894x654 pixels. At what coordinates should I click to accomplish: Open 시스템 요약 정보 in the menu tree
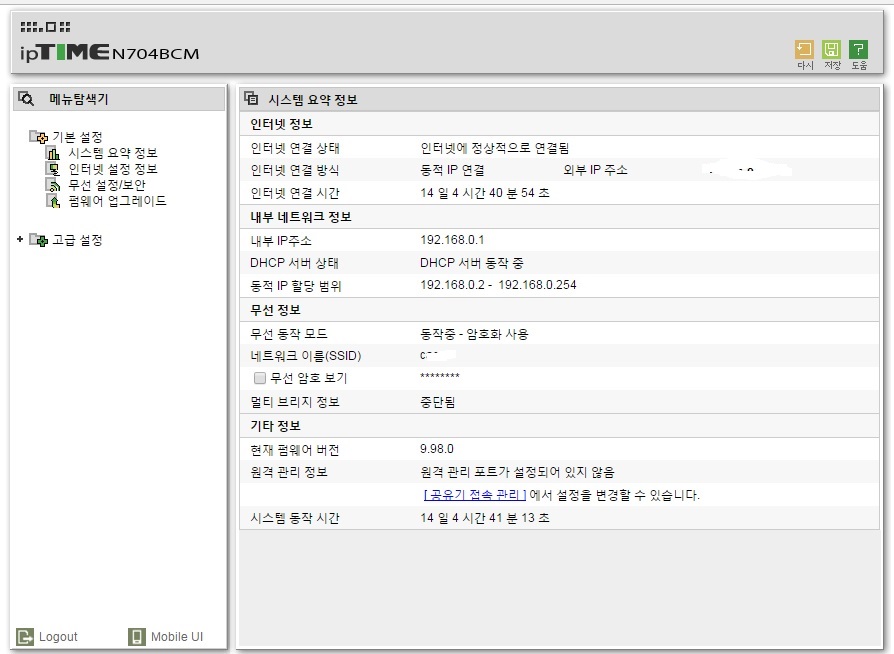point(113,153)
